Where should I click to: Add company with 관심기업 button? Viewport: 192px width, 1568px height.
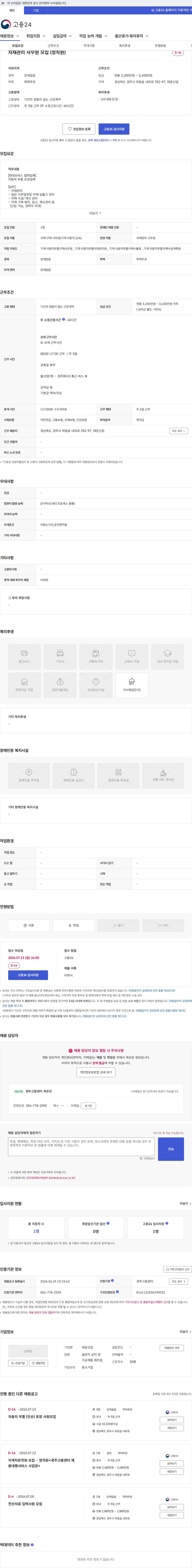pyautogui.click(x=18, y=1363)
